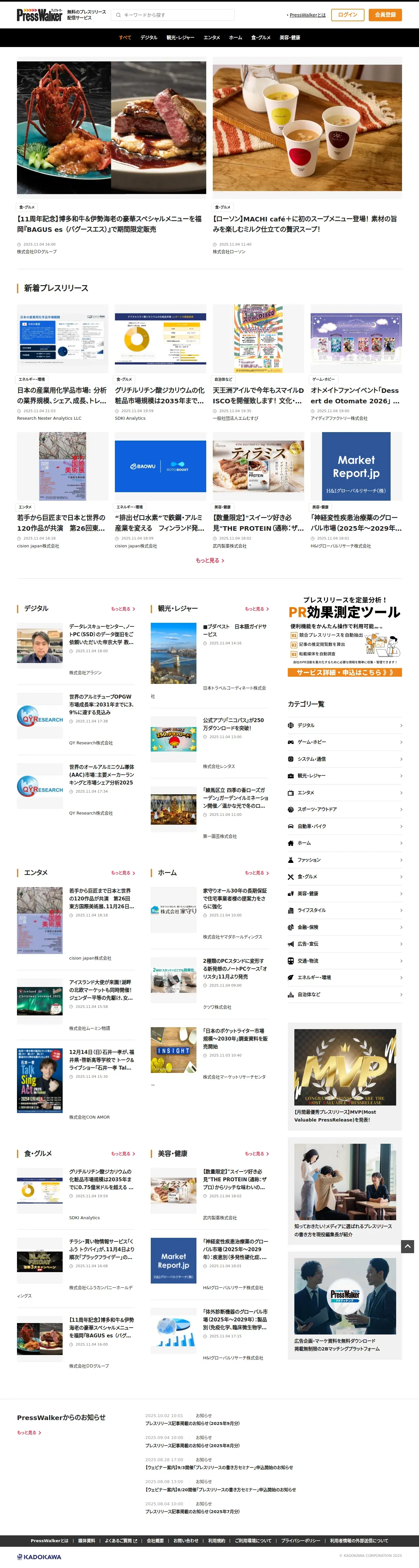Click the システム・通信 category icon

click(291, 759)
